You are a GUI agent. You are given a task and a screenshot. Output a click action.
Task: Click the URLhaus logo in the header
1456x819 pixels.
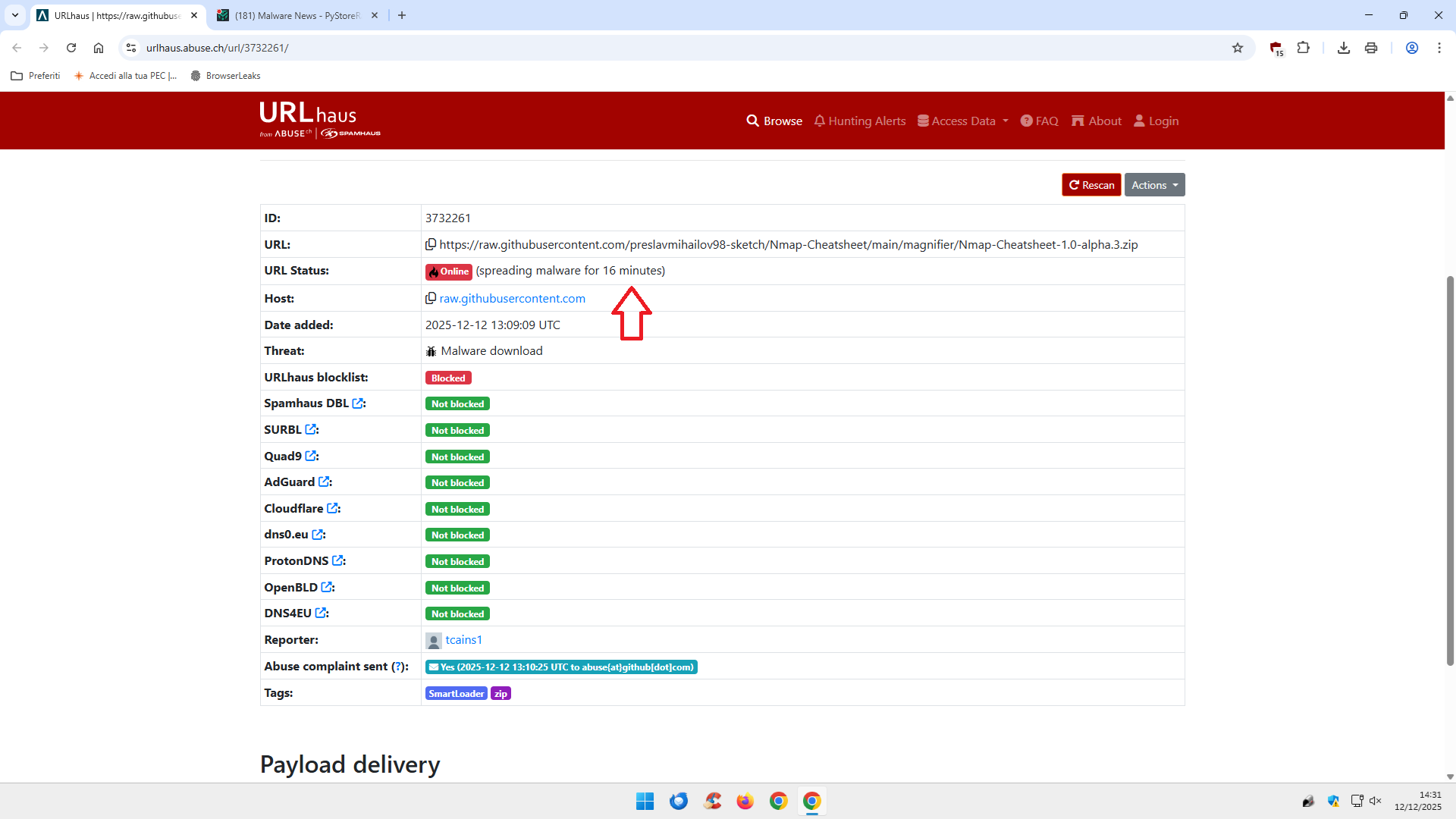(320, 120)
